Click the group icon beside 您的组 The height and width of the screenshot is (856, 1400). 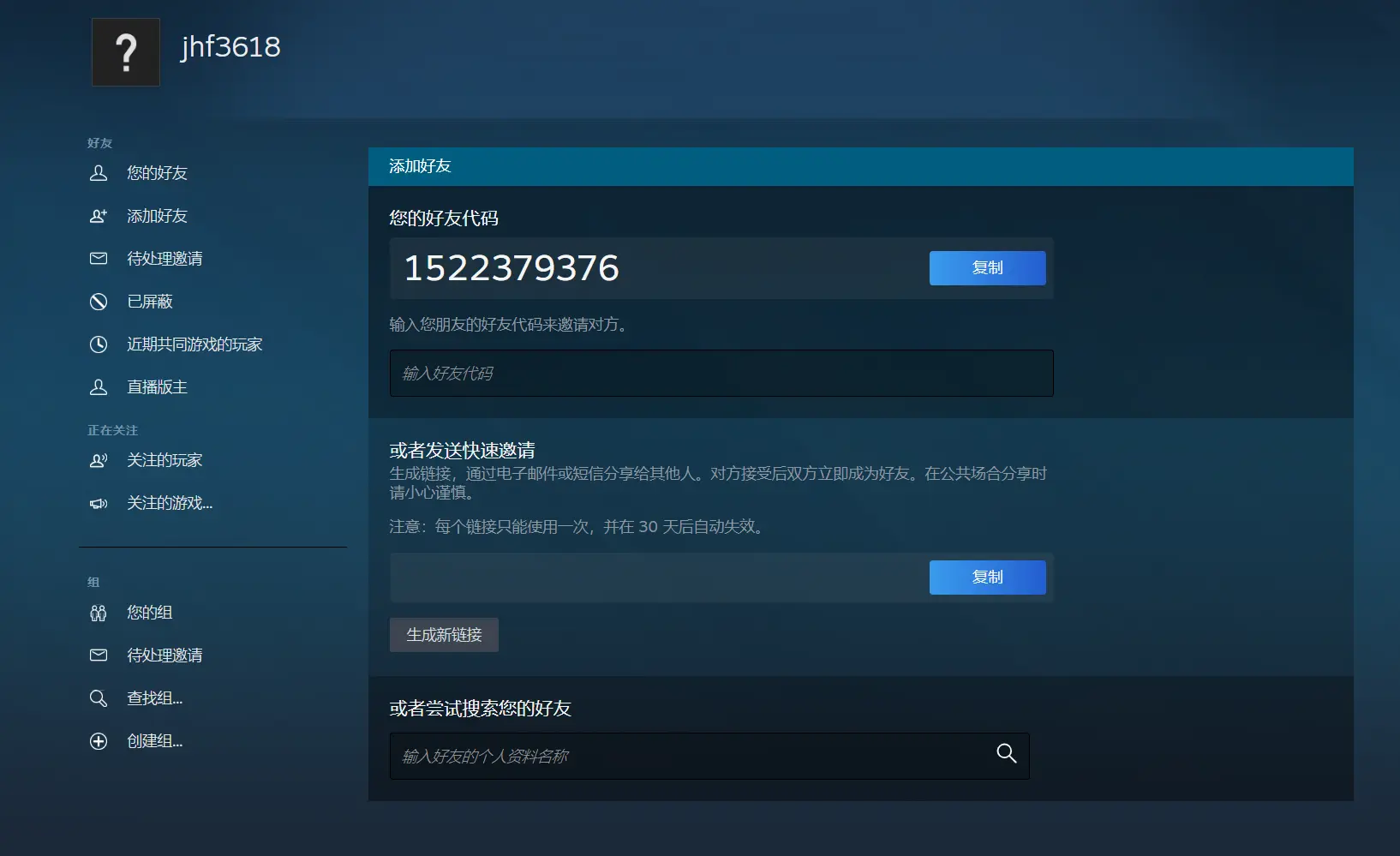point(99,613)
